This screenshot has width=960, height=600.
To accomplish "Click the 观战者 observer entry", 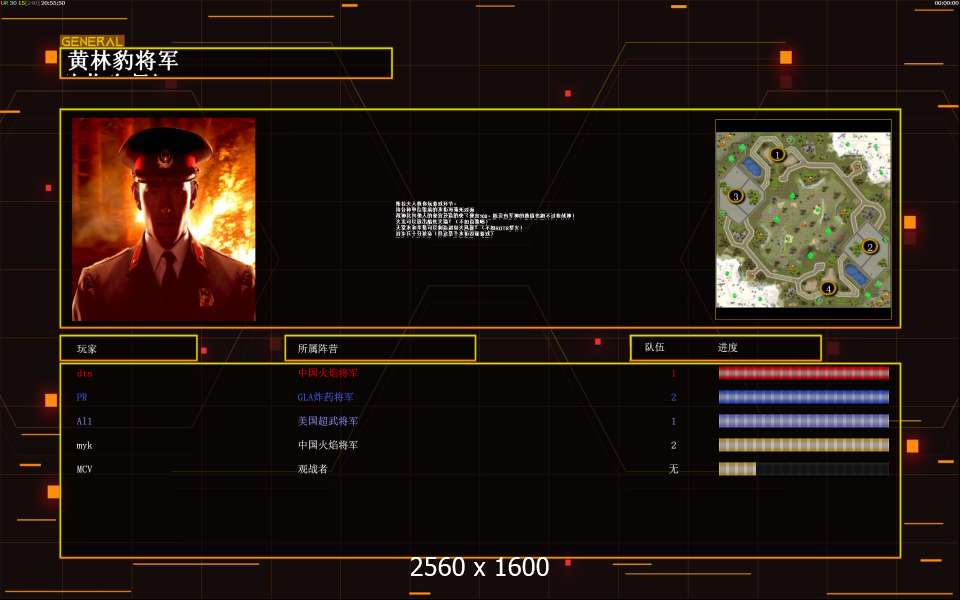I will [x=312, y=468].
